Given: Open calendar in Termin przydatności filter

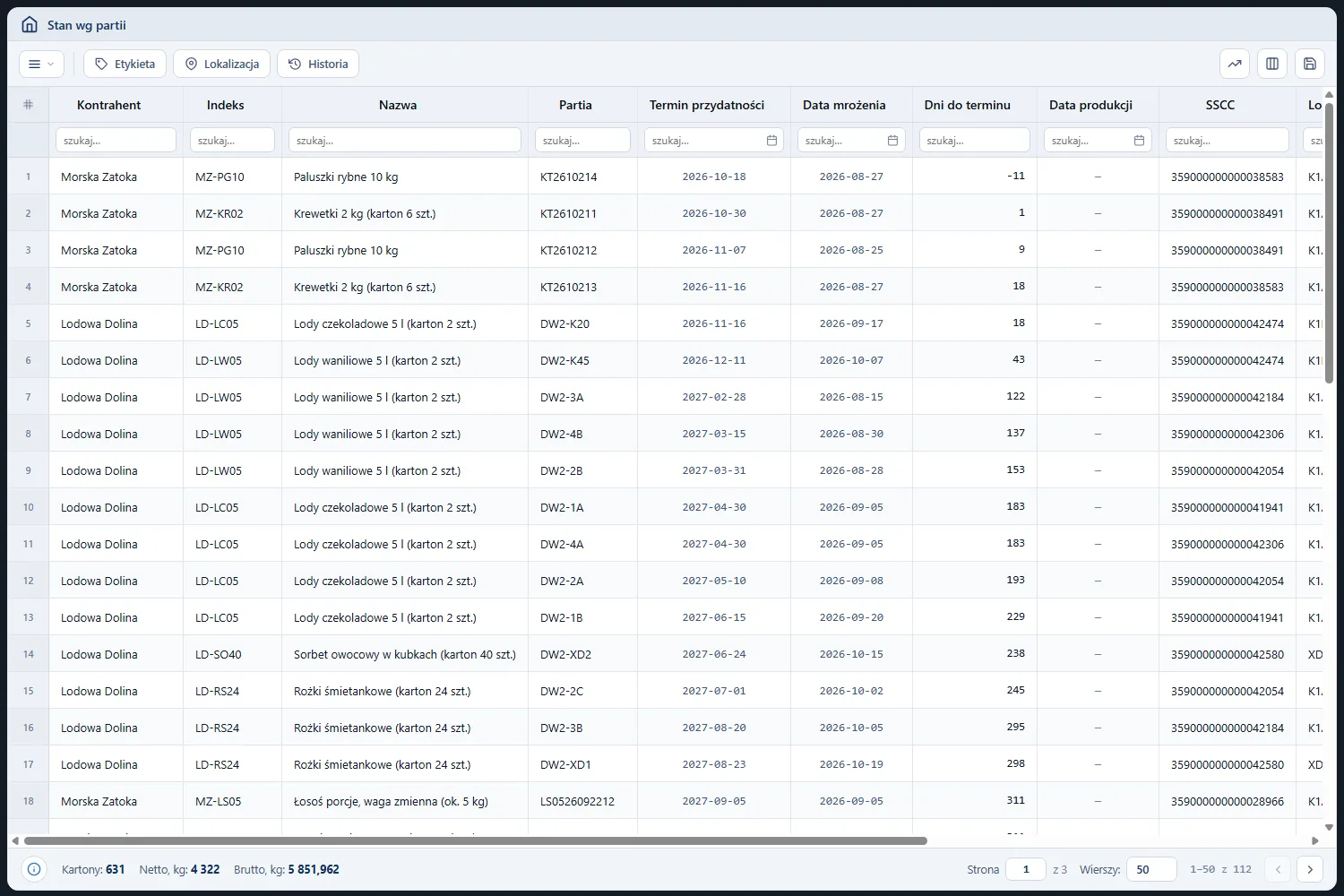Looking at the screenshot, I should [x=772, y=141].
